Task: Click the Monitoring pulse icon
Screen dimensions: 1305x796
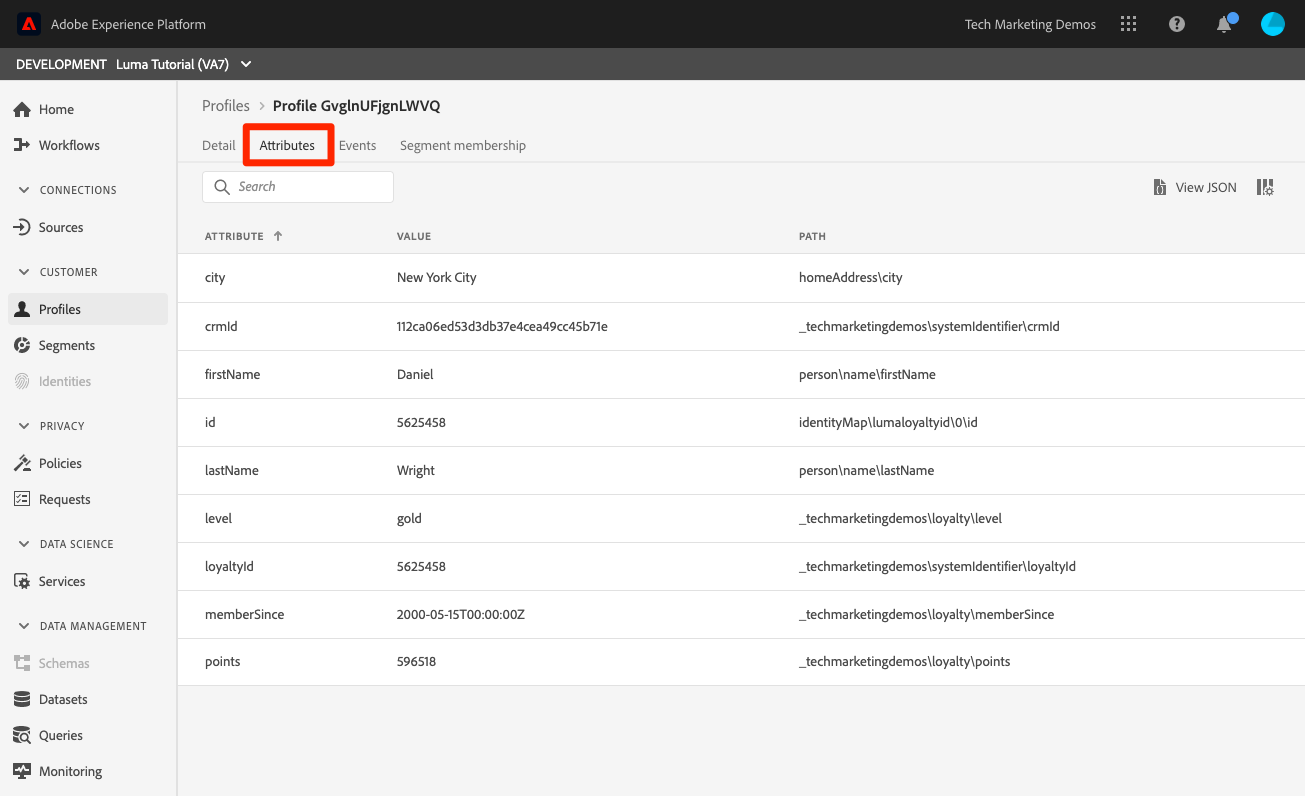Action: point(22,771)
